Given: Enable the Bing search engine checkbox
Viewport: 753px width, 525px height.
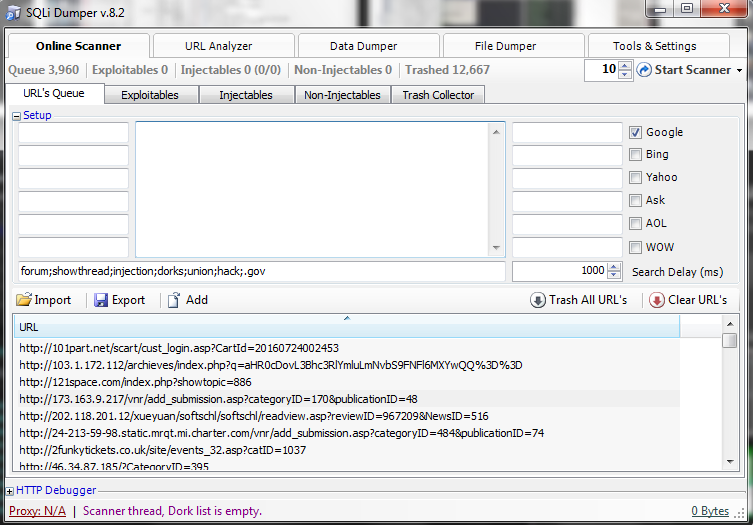Looking at the screenshot, I should 635,154.
